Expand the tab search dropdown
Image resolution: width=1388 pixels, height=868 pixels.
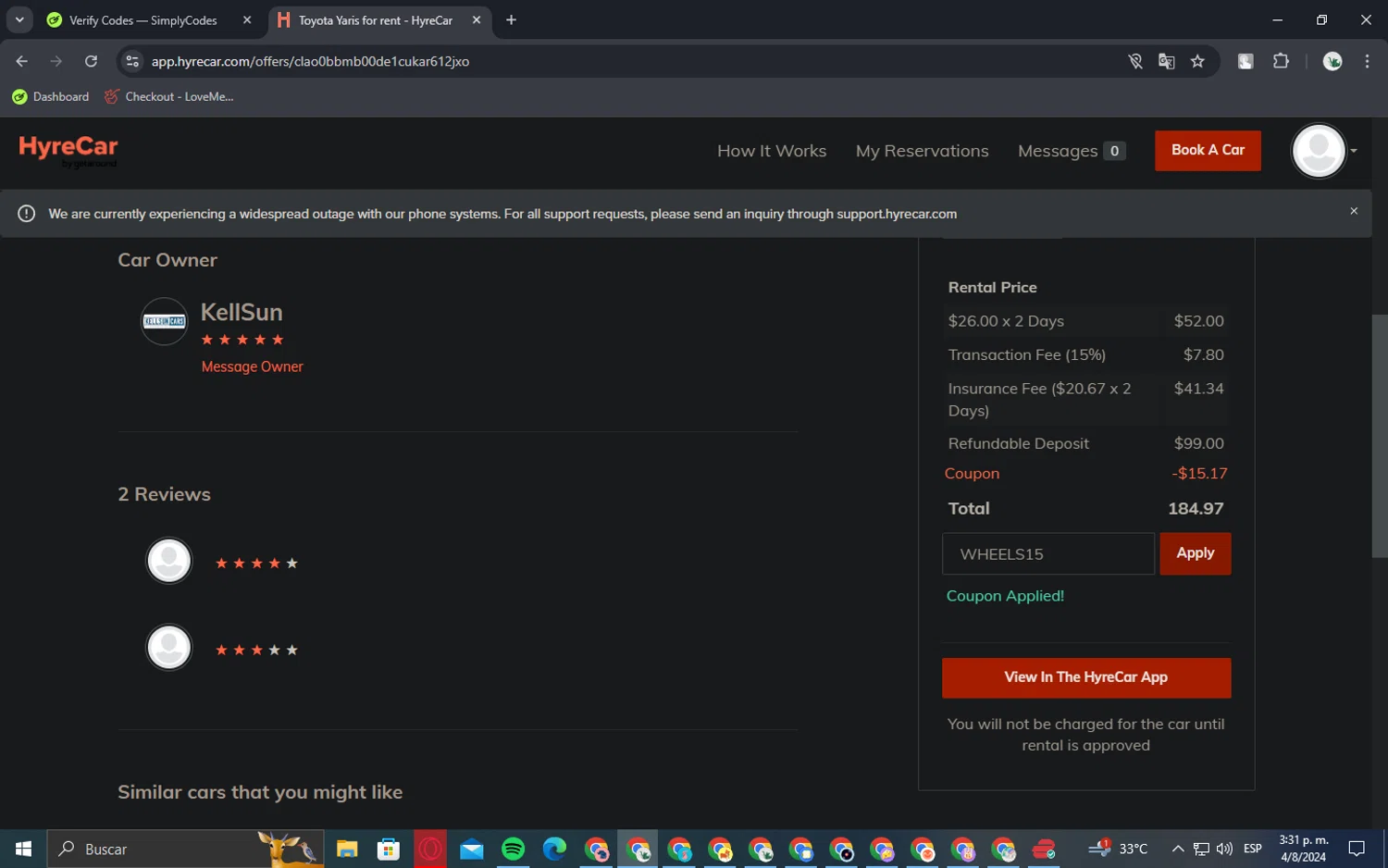[x=19, y=20]
